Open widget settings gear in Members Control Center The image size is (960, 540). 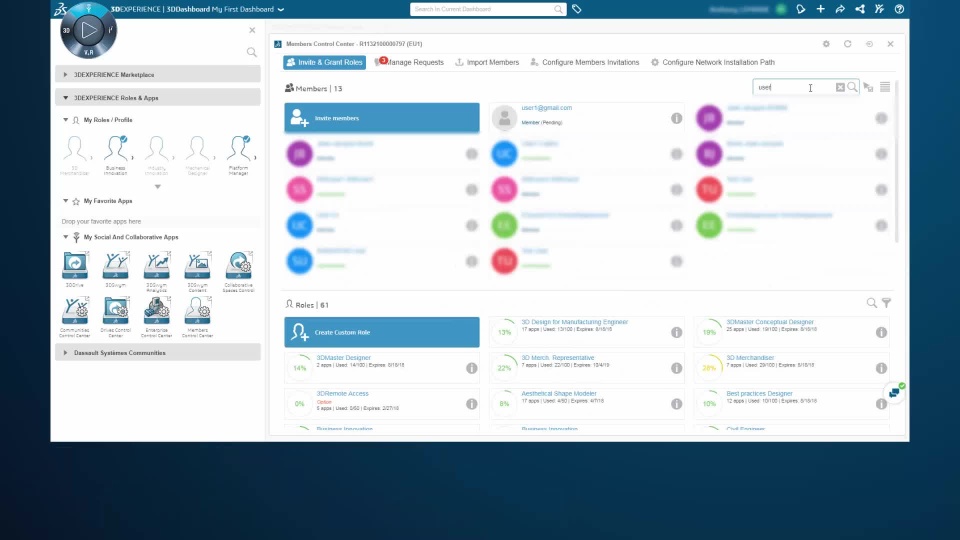pyautogui.click(x=826, y=44)
